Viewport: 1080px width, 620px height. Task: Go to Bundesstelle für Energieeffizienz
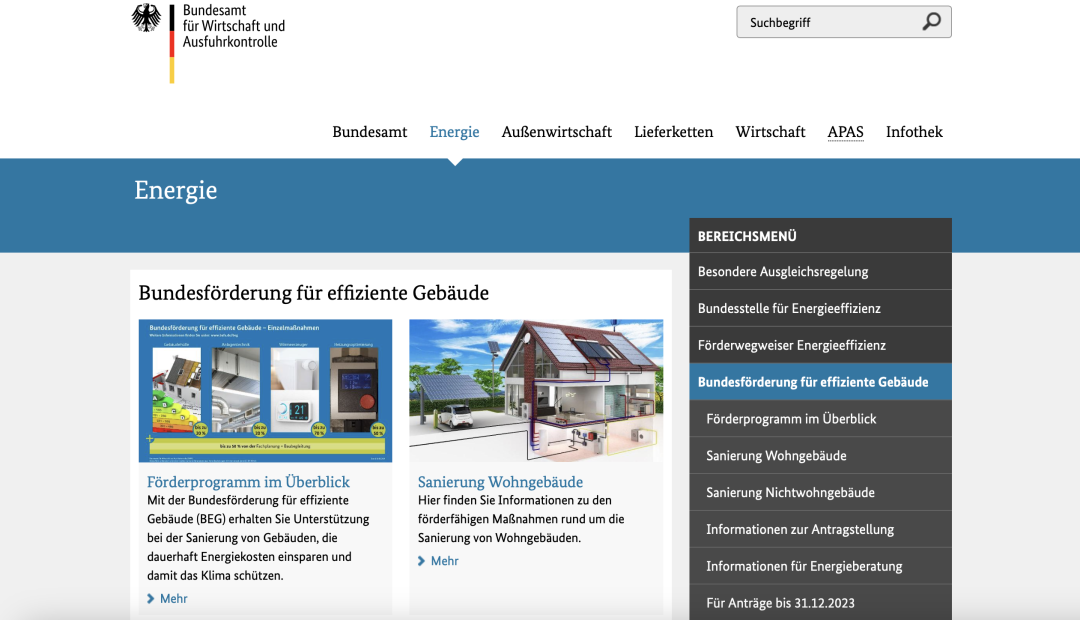(820, 308)
